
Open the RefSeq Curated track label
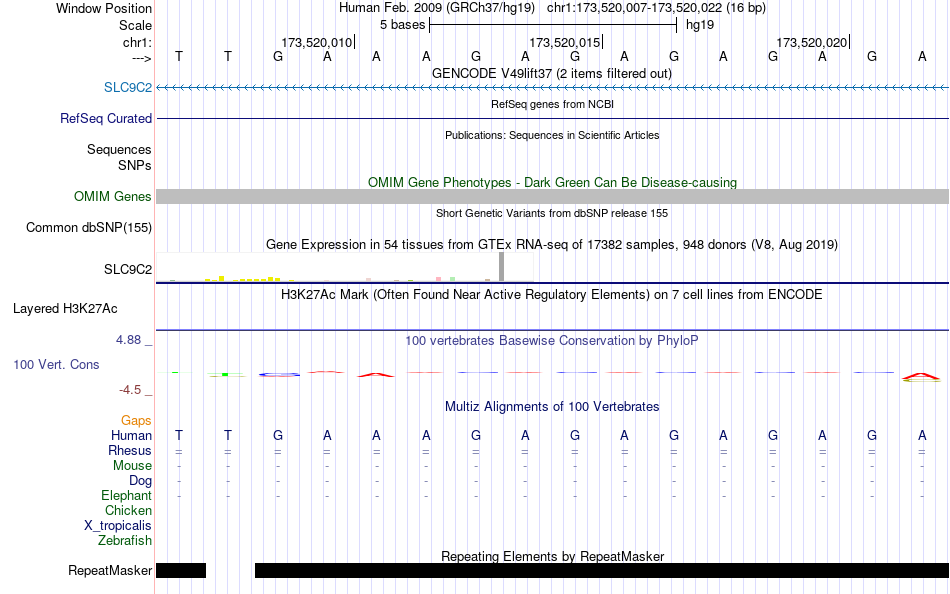click(105, 118)
